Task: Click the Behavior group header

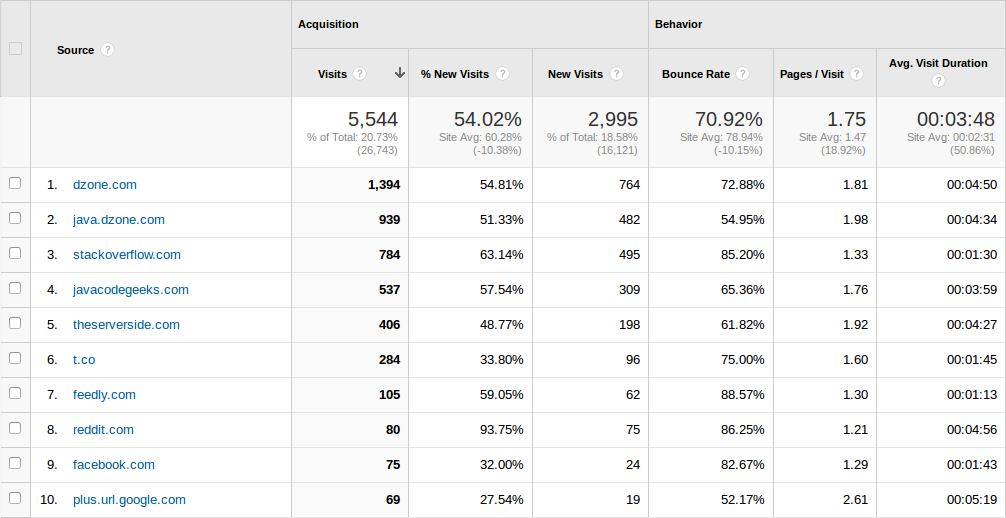Action: [678, 24]
